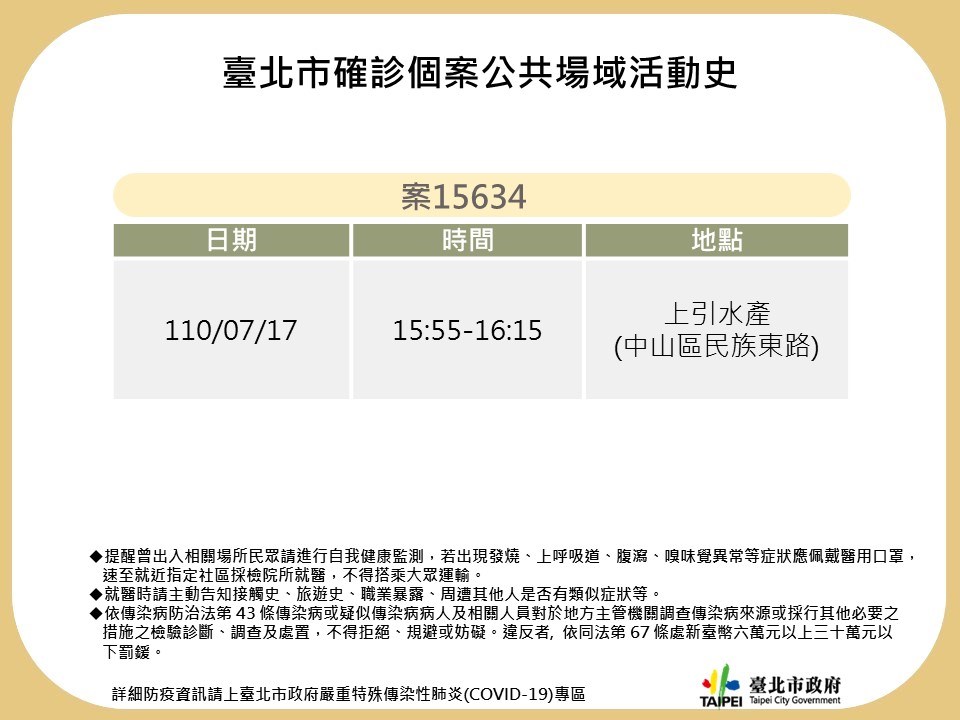The height and width of the screenshot is (720, 960).
Task: Click the first diamond bullet before 提醒
Action: [x=95, y=555]
